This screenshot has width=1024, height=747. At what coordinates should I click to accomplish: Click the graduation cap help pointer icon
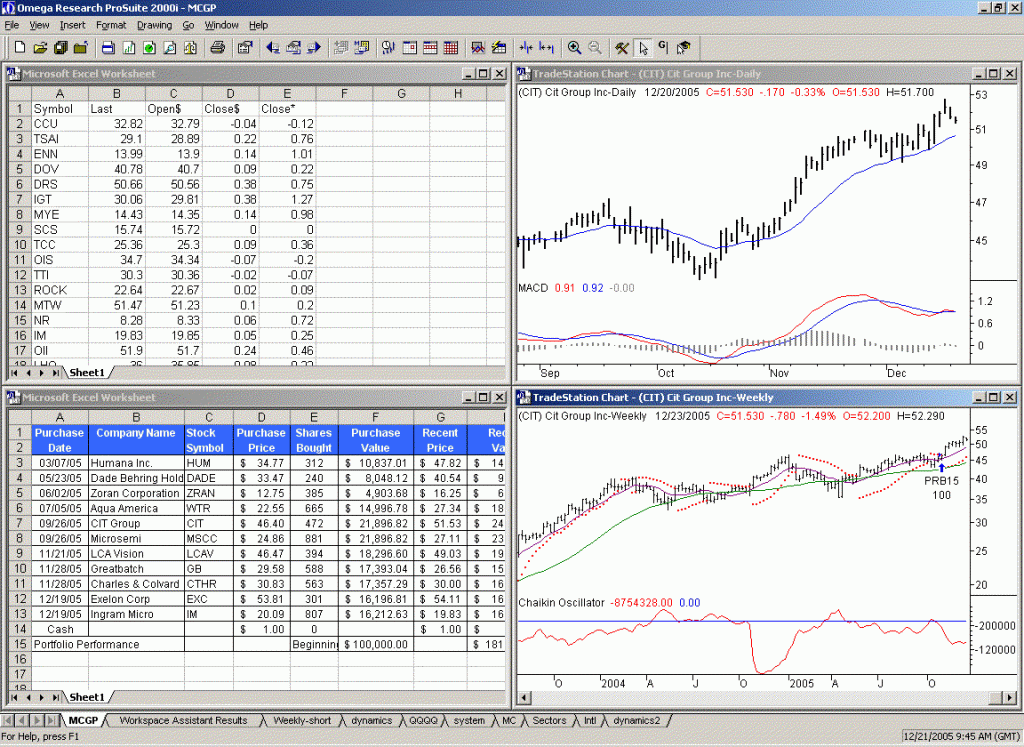pos(684,48)
